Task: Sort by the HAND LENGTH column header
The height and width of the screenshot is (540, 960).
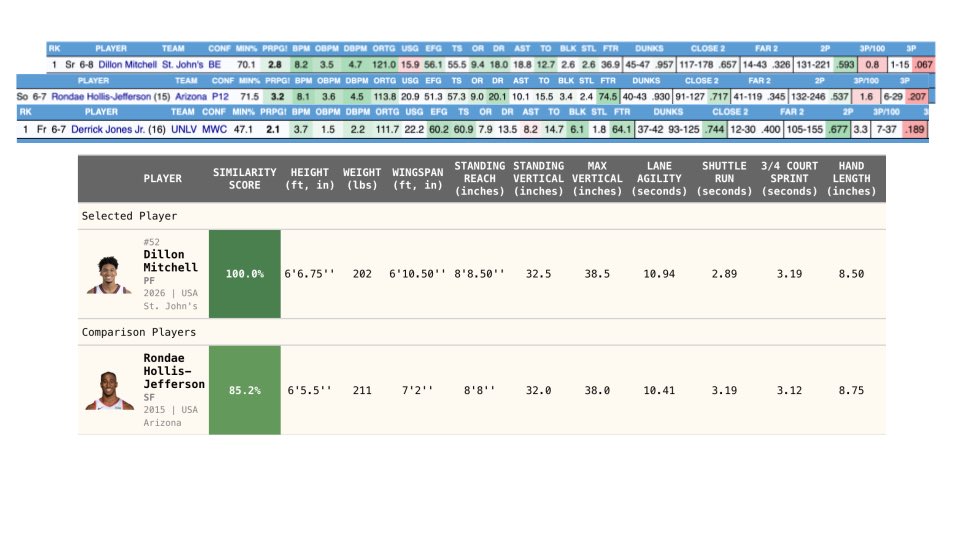Action: (851, 178)
